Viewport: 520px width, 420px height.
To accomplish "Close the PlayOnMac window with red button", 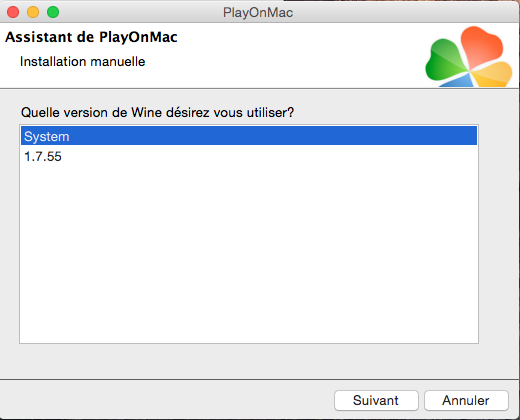I will coord(13,12).
